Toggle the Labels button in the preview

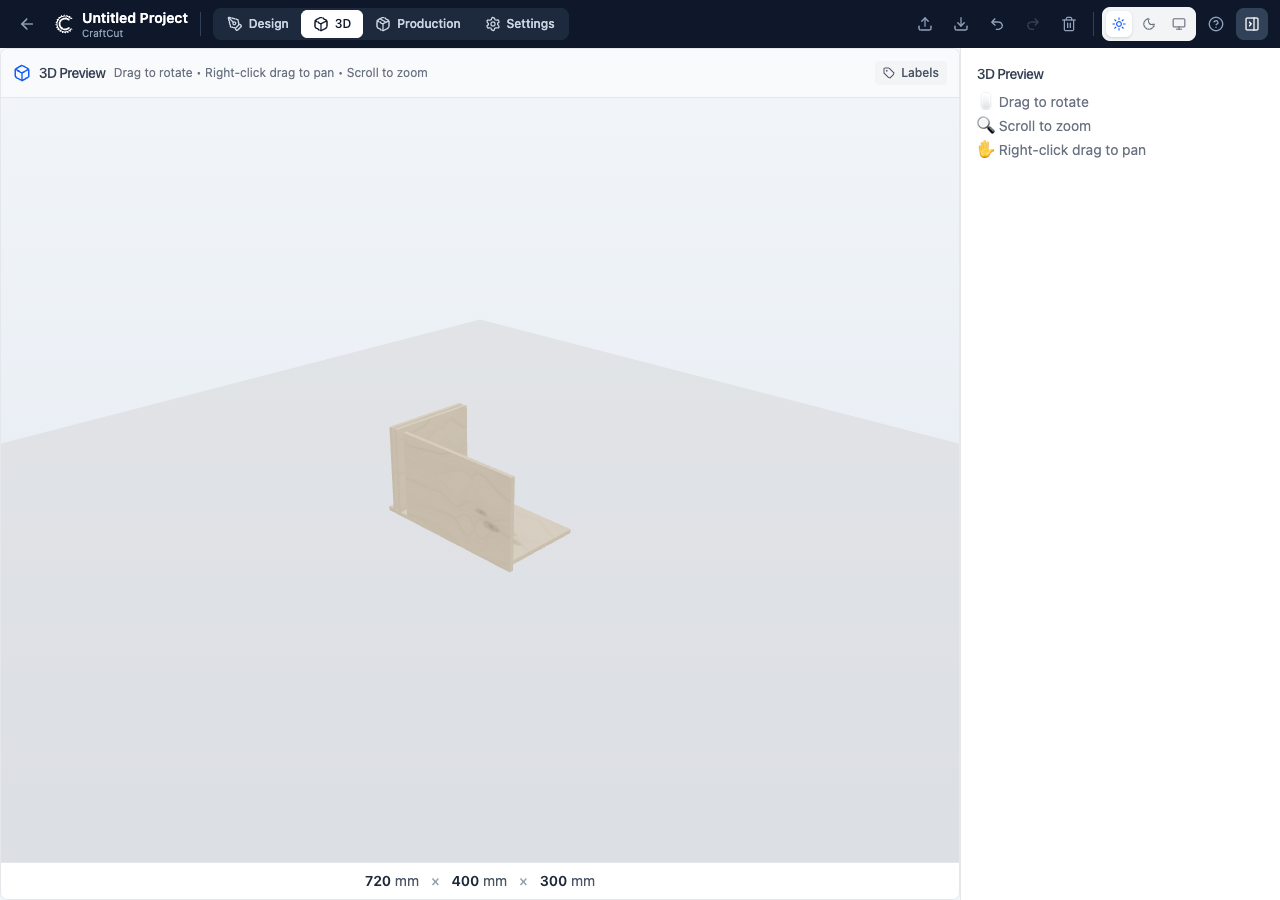pos(910,72)
